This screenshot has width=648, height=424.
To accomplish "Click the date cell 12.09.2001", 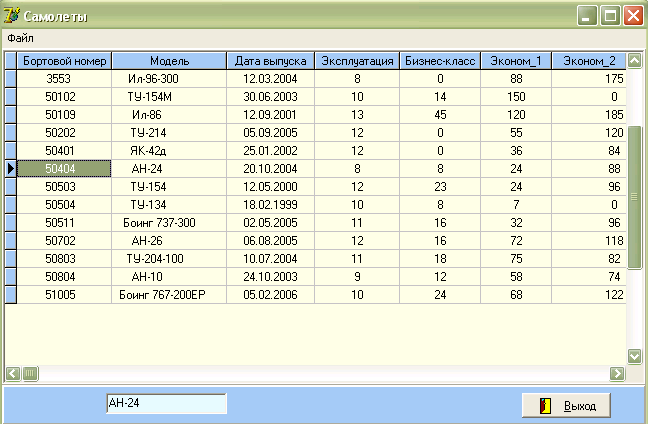I will click(x=270, y=114).
